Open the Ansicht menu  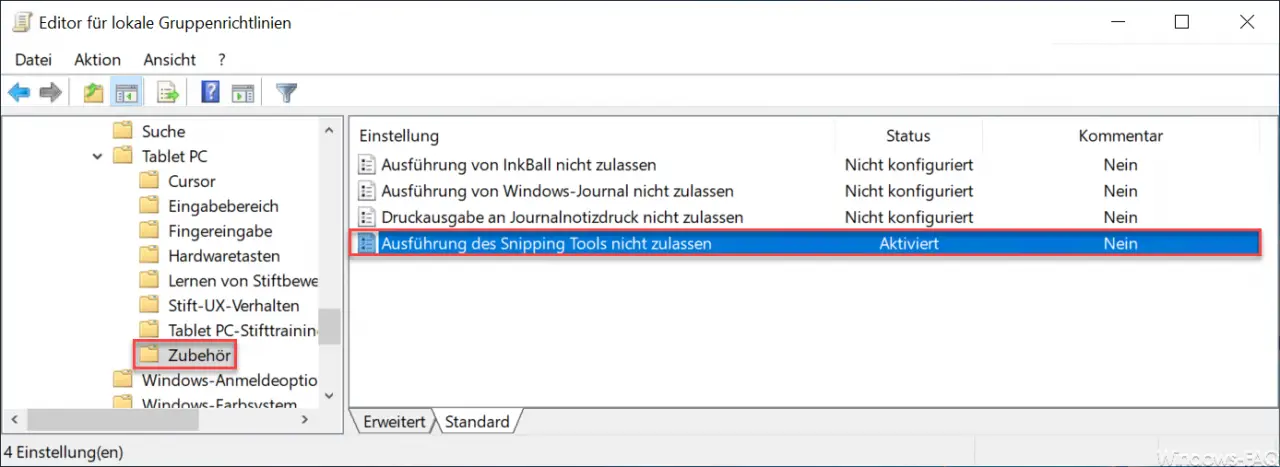[x=170, y=60]
